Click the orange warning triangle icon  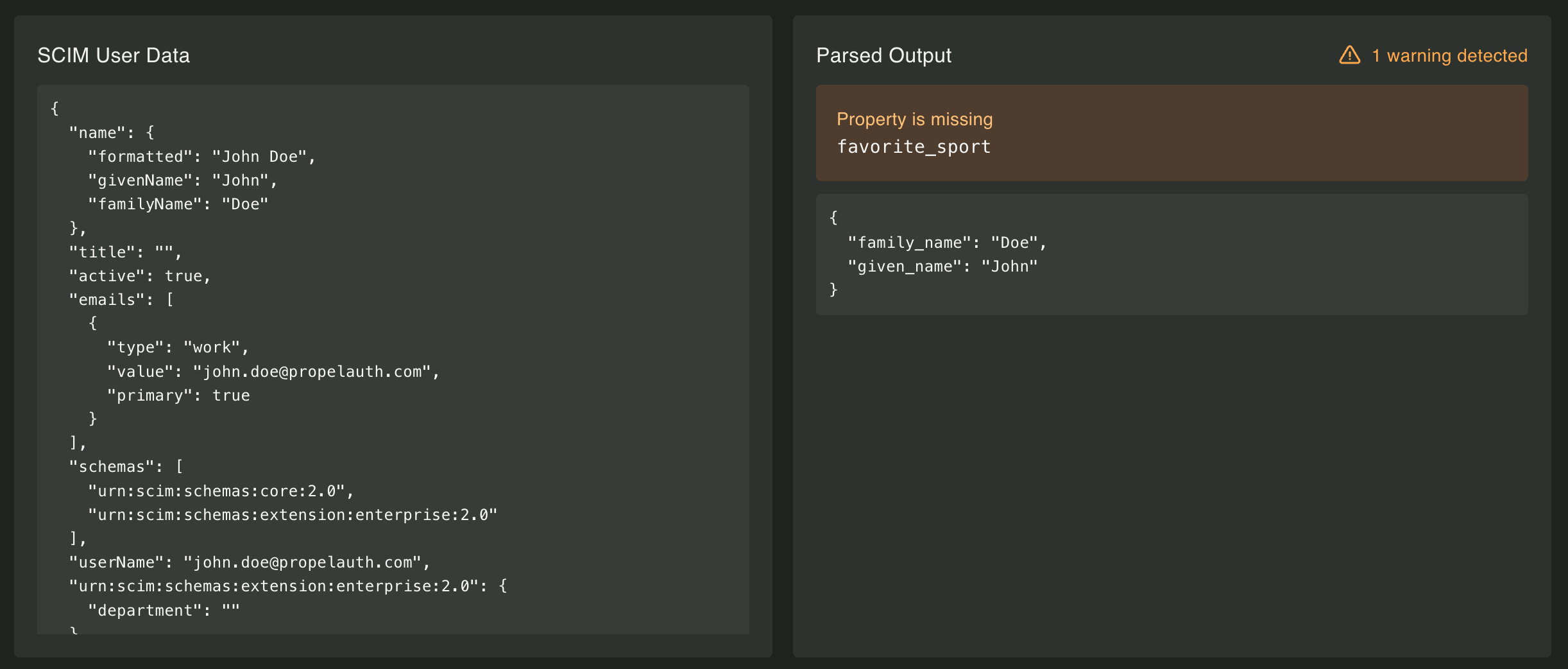pos(1349,55)
